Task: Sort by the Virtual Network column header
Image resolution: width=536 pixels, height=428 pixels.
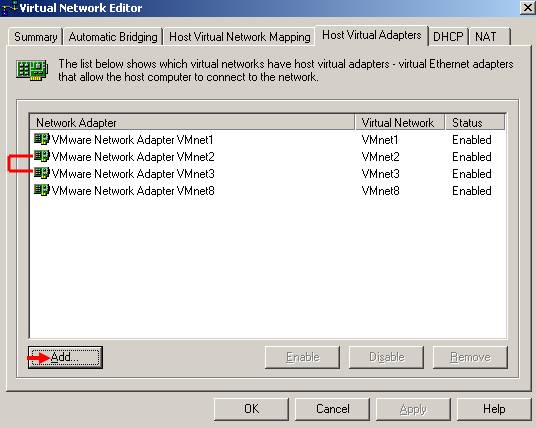Action: click(400, 122)
